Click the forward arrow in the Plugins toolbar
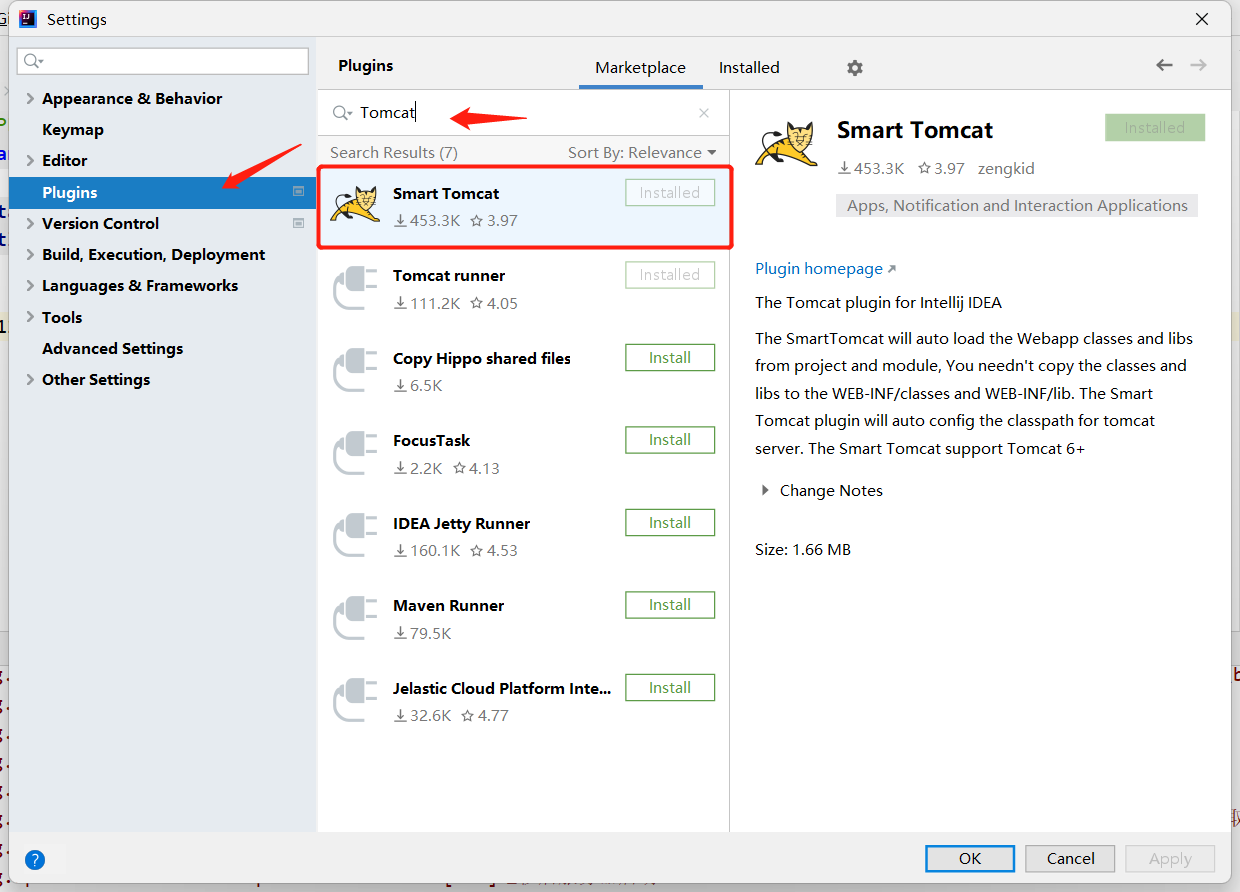The height and width of the screenshot is (892, 1240). coord(1198,64)
